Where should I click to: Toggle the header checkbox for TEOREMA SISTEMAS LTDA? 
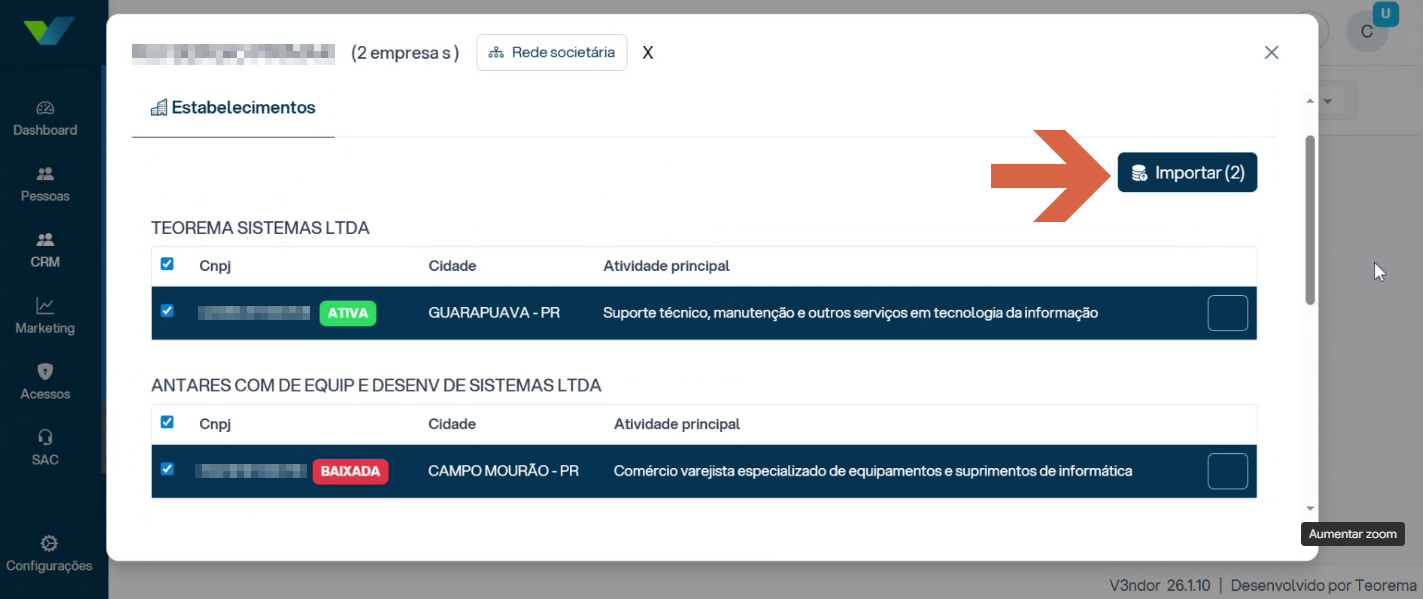coord(167,264)
